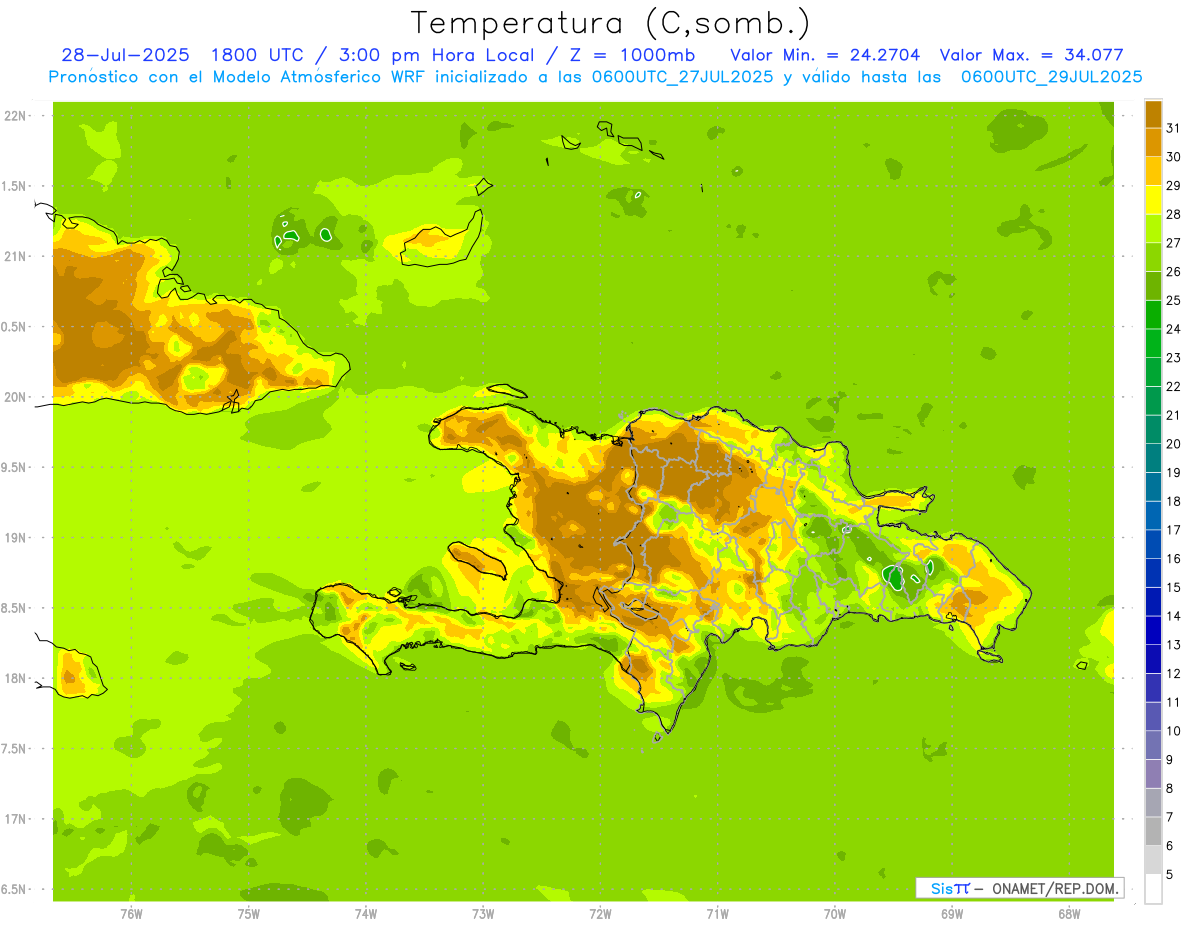Click the "70W" longitude axis label
1200x927 pixels.
point(834,913)
